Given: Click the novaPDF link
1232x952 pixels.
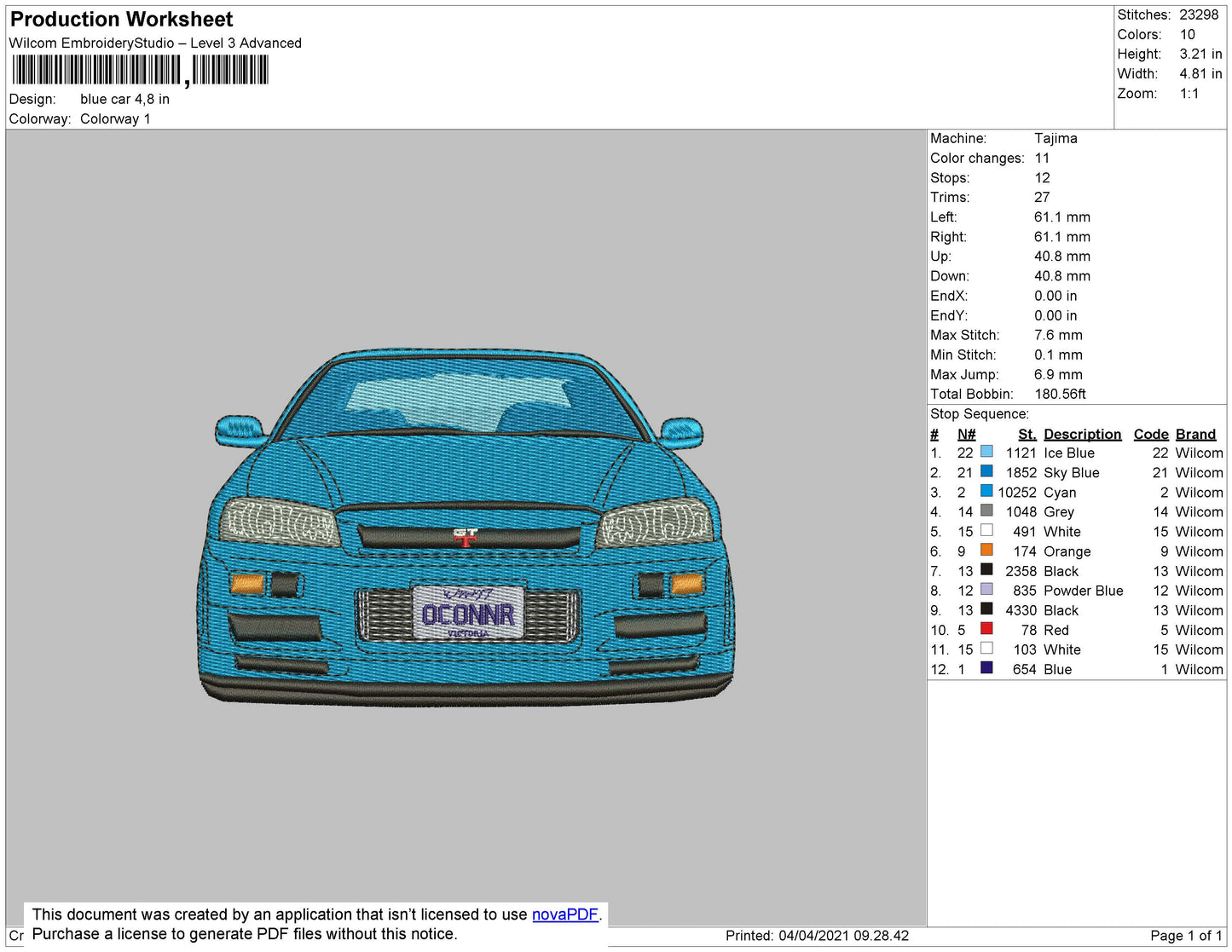Looking at the screenshot, I should point(565,914).
